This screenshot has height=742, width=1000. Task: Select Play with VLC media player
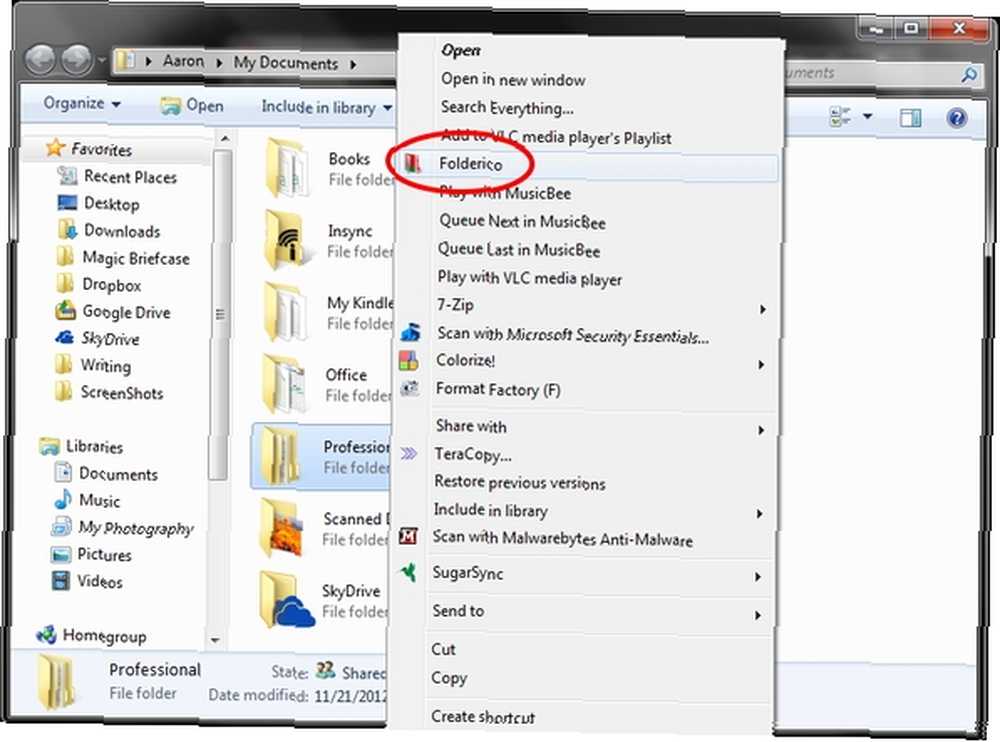[x=529, y=278]
